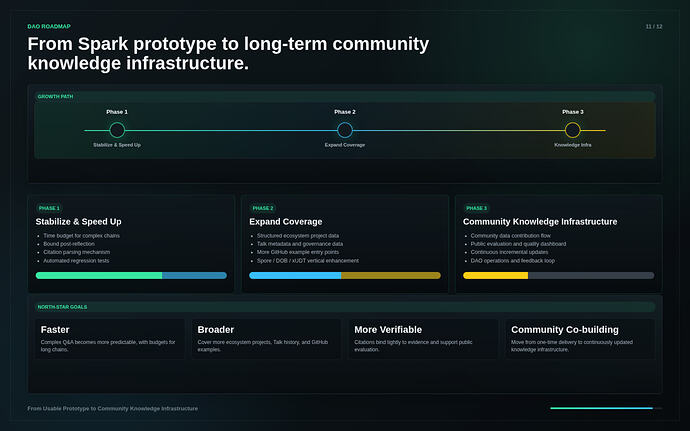Viewport: 690px width, 431px height.
Task: Click the Phase 3 yellow timeline circle
Action: (x=573, y=130)
